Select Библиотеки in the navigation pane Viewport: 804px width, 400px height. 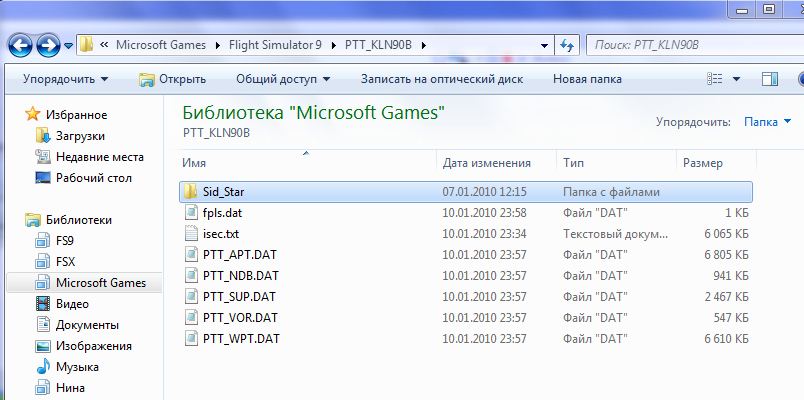78,220
